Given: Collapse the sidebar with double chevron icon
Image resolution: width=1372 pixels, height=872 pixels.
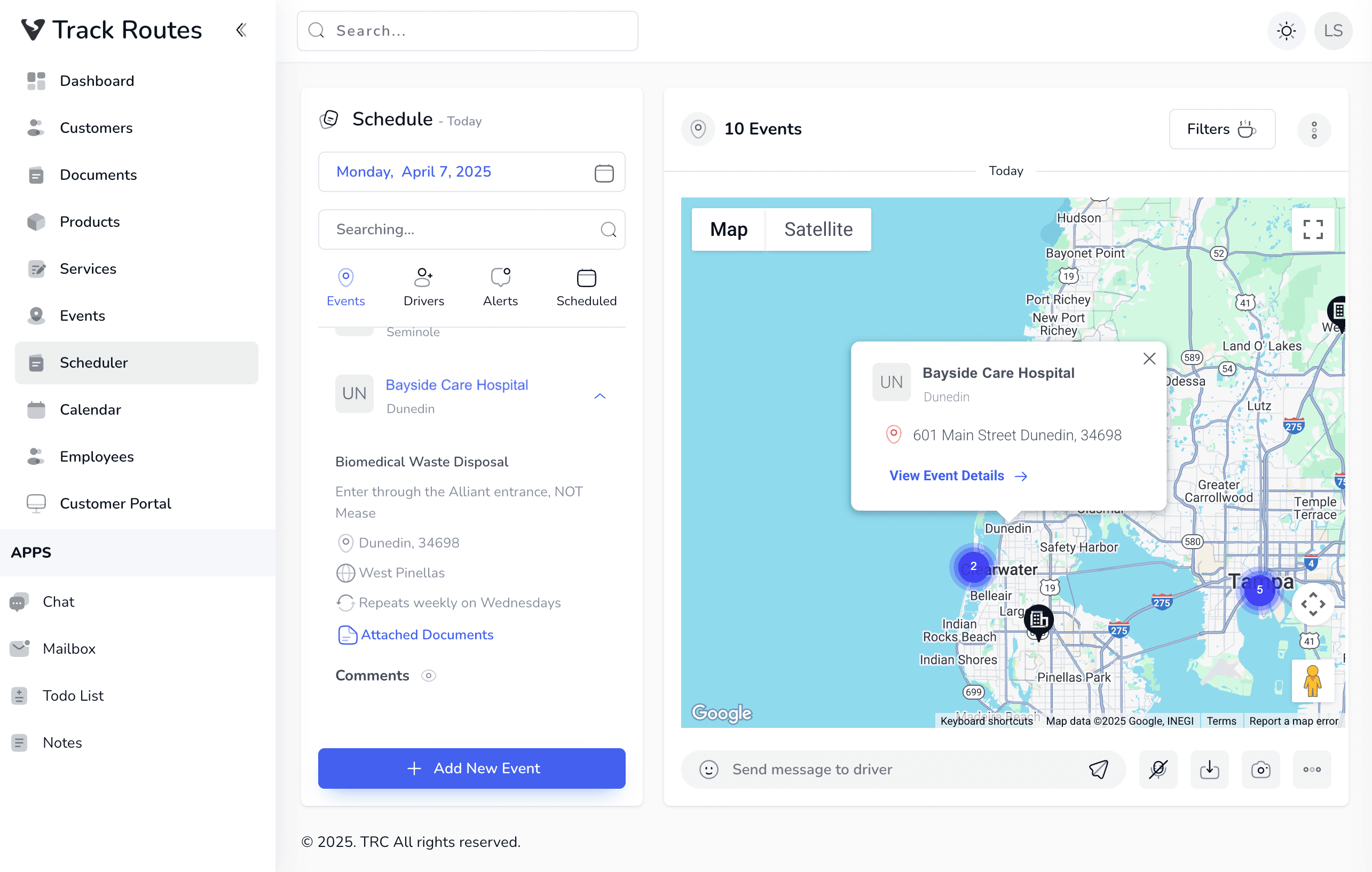Looking at the screenshot, I should 241,30.
